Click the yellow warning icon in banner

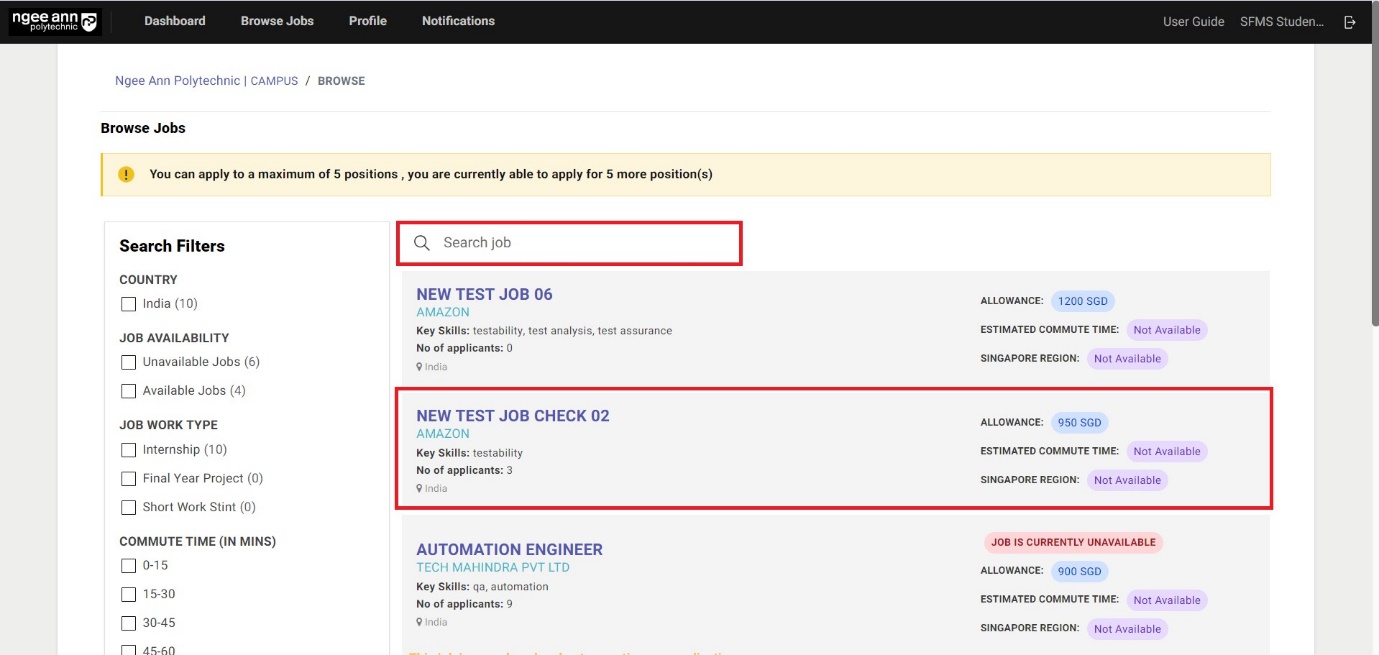[126, 174]
